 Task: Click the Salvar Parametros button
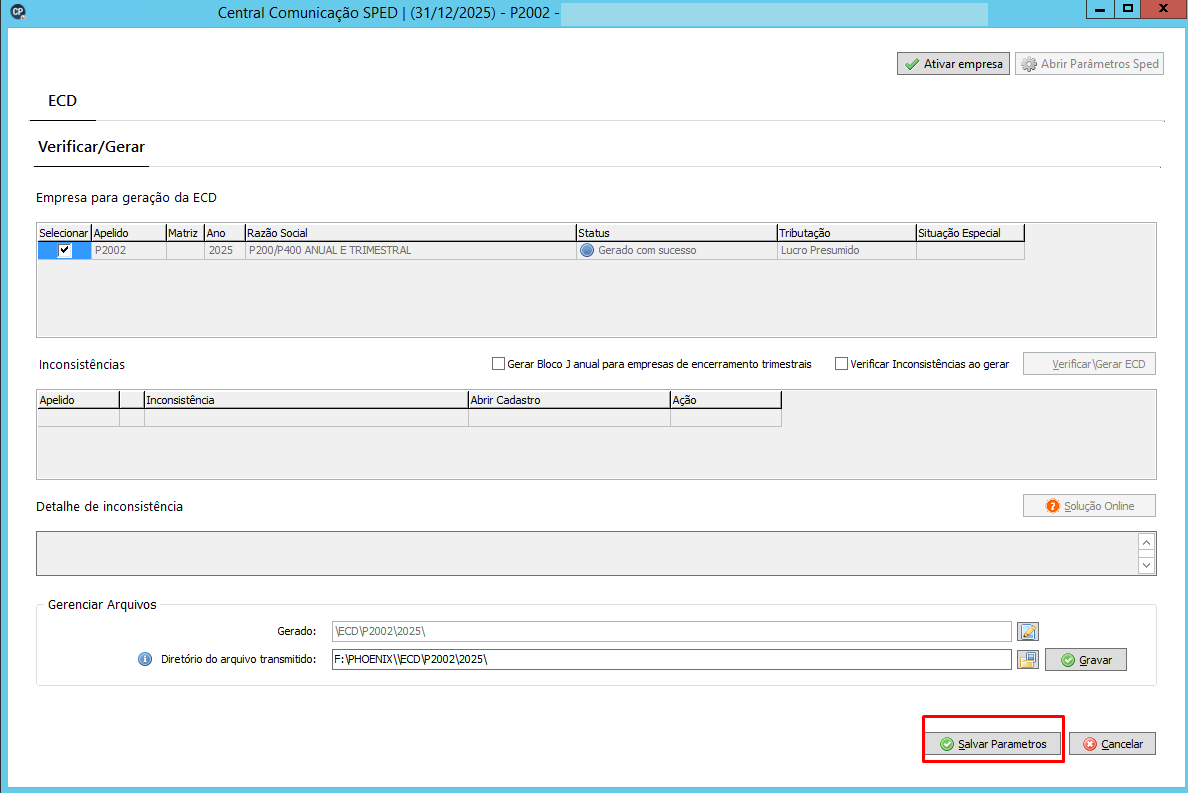point(993,744)
